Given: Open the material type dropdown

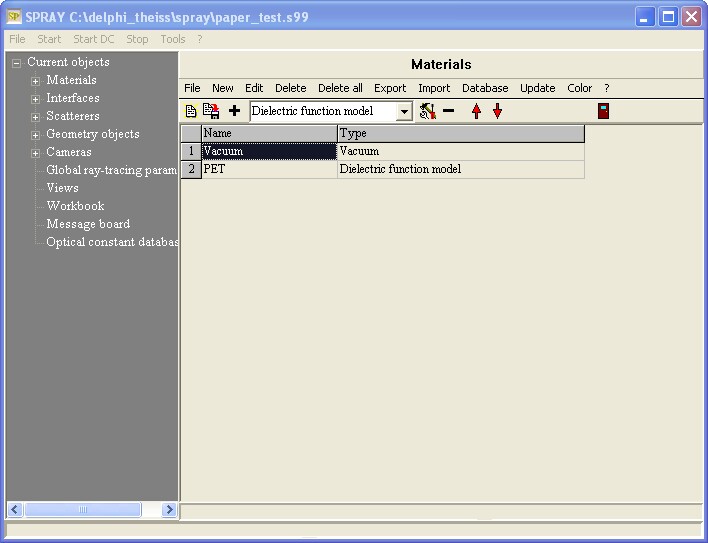Looking at the screenshot, I should pos(404,112).
